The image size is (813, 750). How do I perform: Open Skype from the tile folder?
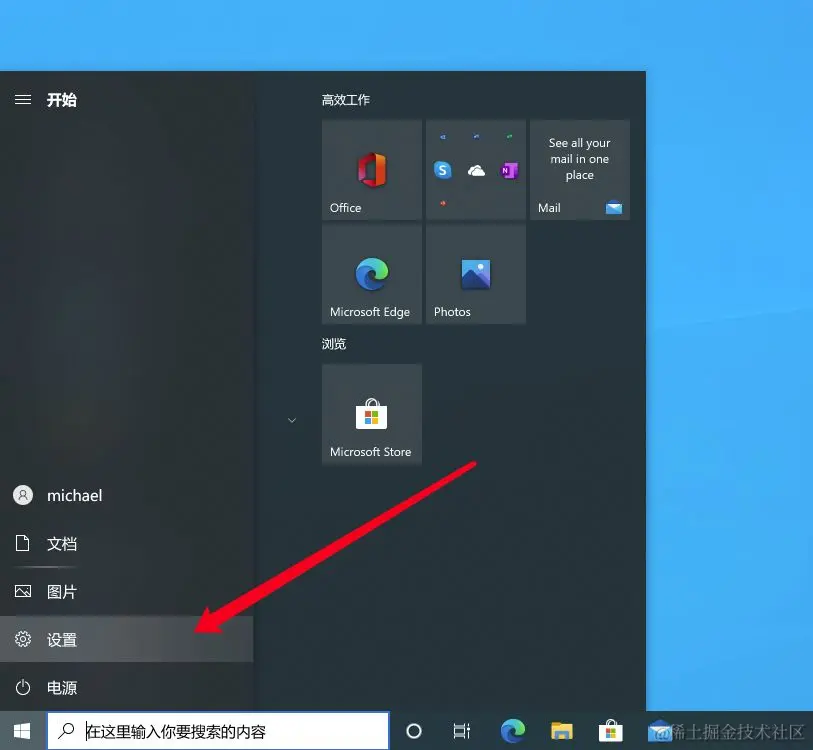tap(442, 170)
